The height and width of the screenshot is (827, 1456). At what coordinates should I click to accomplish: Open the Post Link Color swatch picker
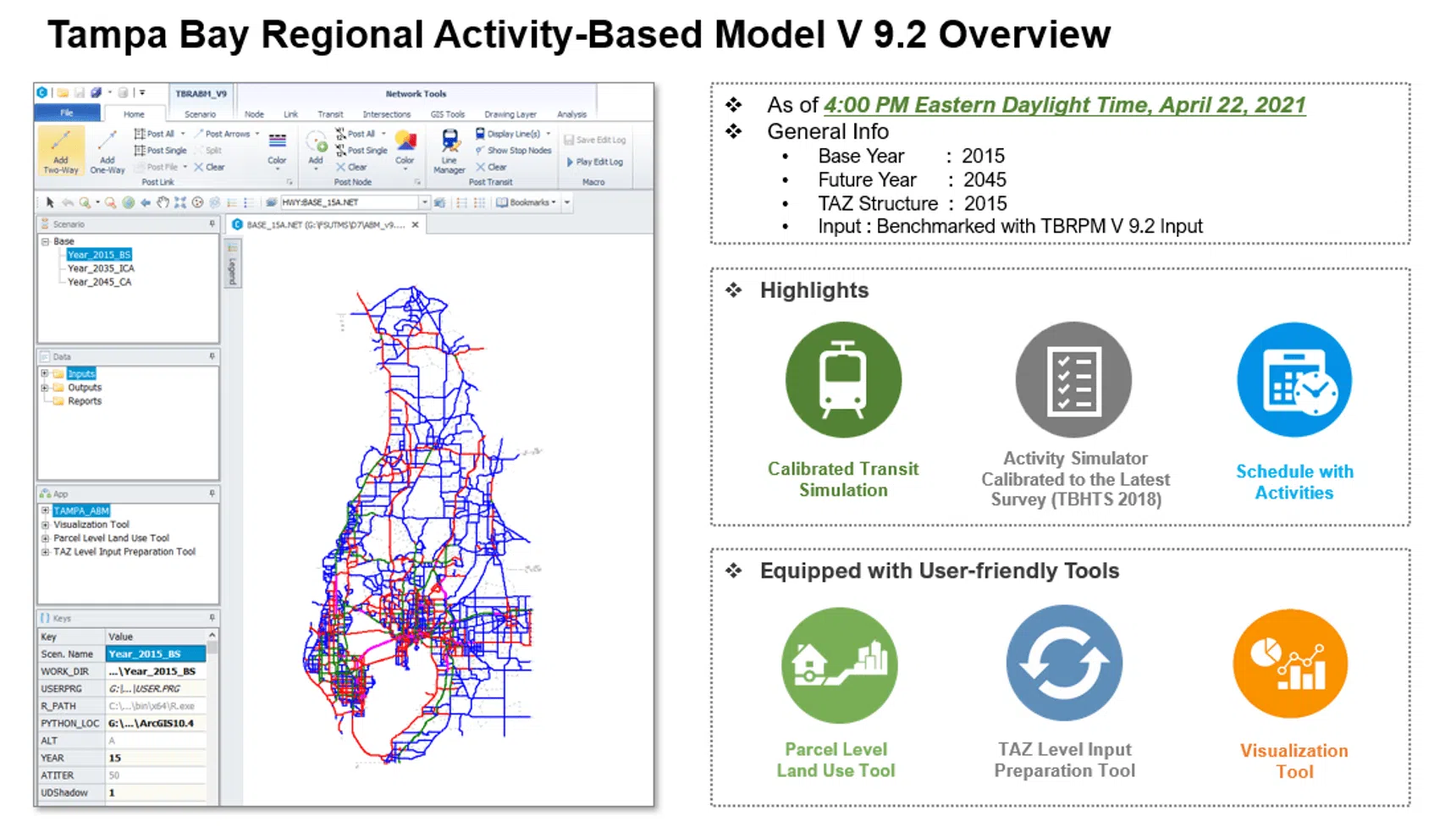coord(277,148)
